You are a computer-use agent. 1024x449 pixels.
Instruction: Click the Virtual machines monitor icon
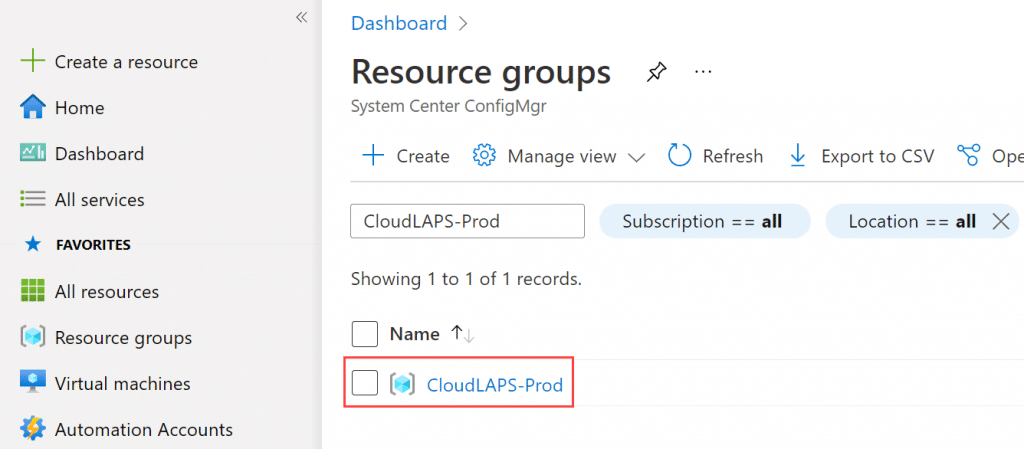33,383
